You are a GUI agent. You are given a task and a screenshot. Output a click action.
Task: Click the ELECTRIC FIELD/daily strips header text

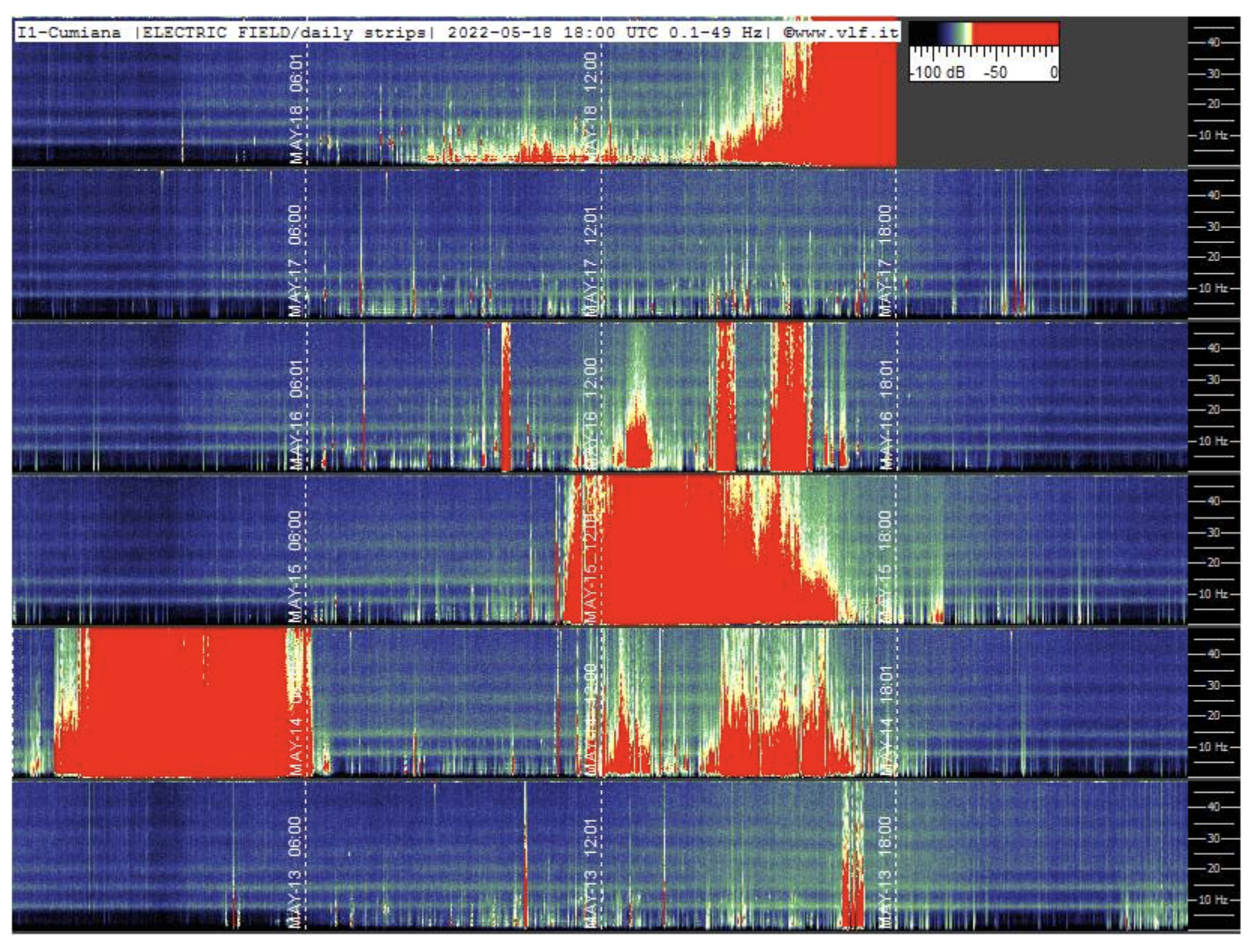click(284, 32)
